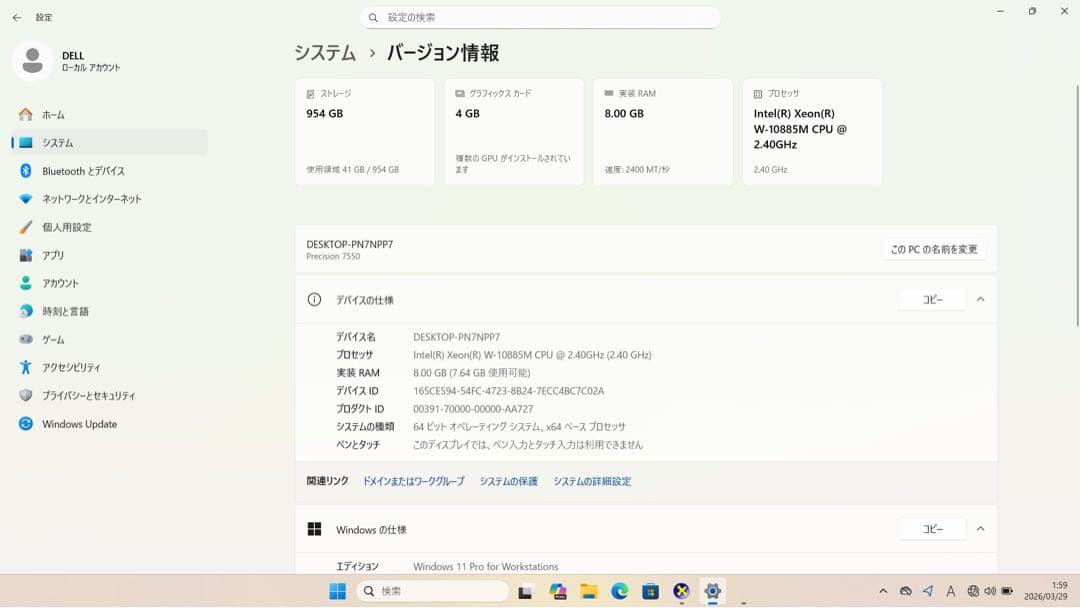
Task: Click the volume speaker tray icon
Action: (990, 591)
